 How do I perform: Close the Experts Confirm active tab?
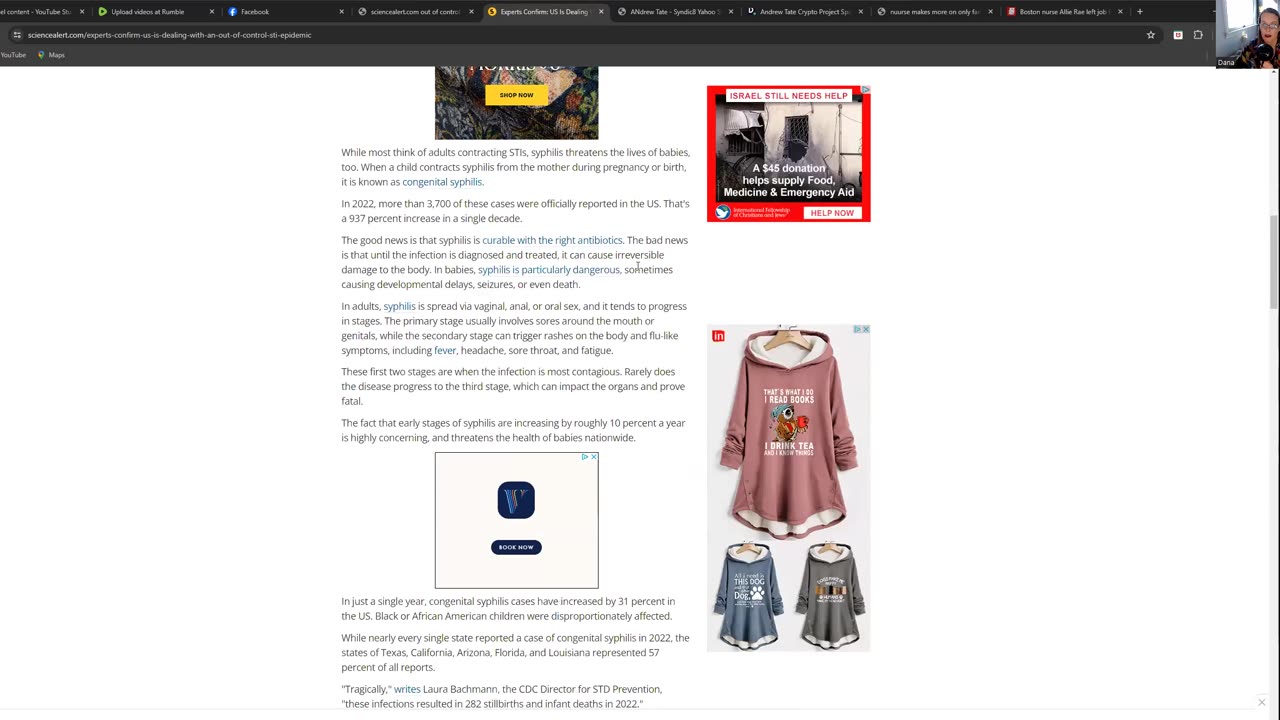point(601,12)
